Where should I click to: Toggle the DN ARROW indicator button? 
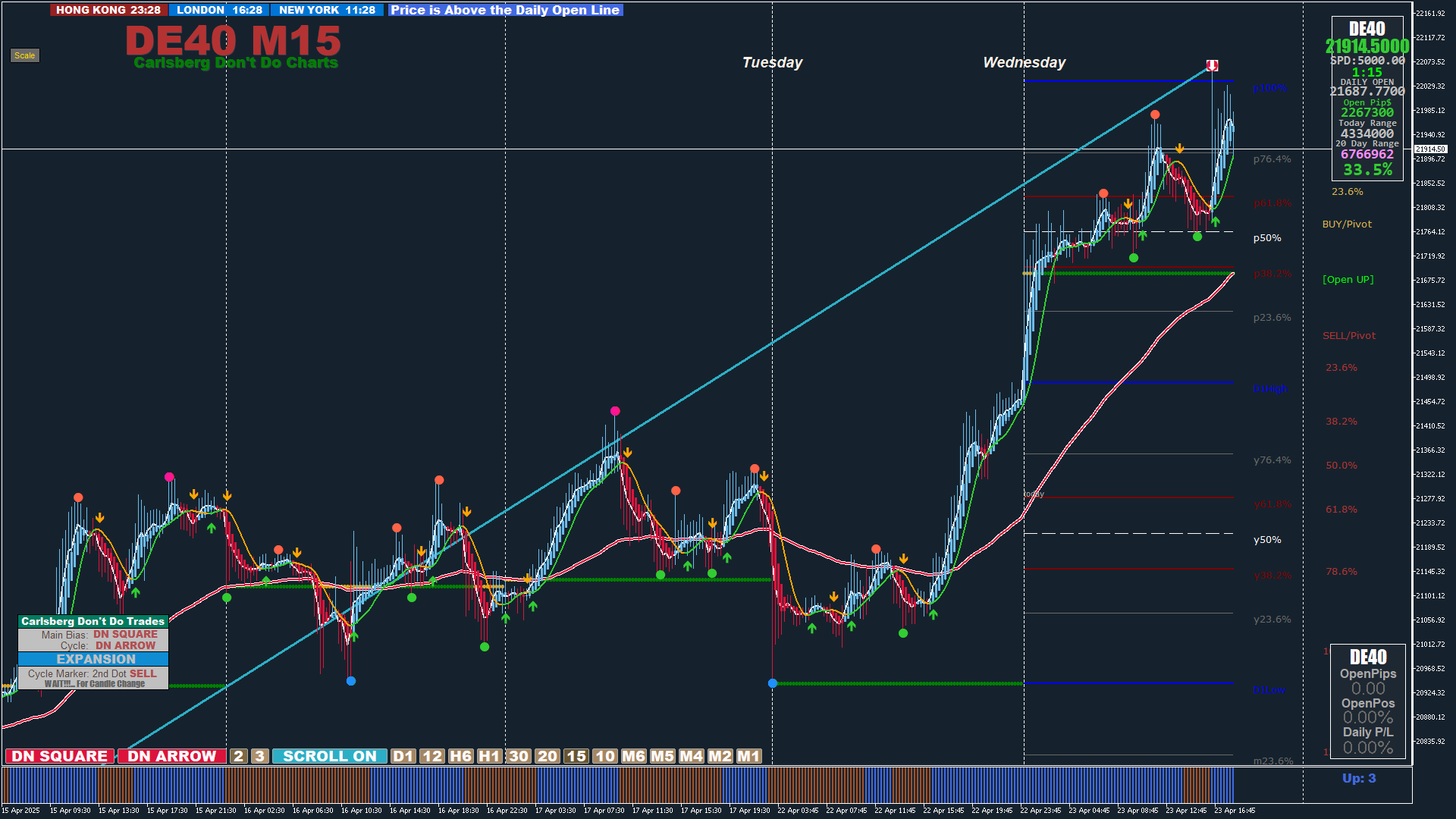[x=171, y=756]
